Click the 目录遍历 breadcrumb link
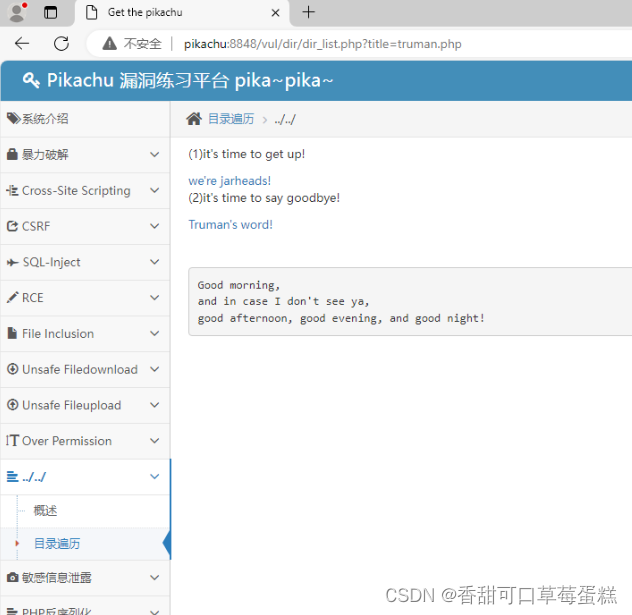The image size is (632, 615). point(231,119)
